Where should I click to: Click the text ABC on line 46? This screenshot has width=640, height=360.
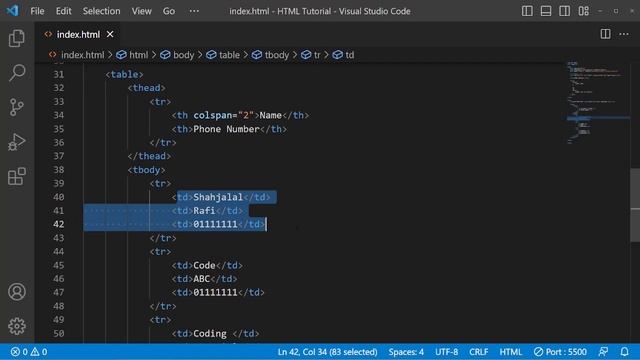[202, 279]
